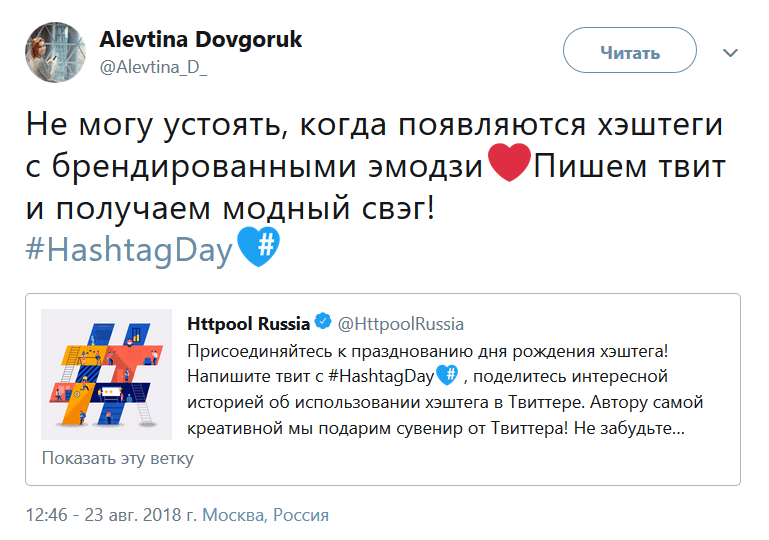Click the blue heart hashtag emoji
The height and width of the screenshot is (540, 769).
coord(258,246)
